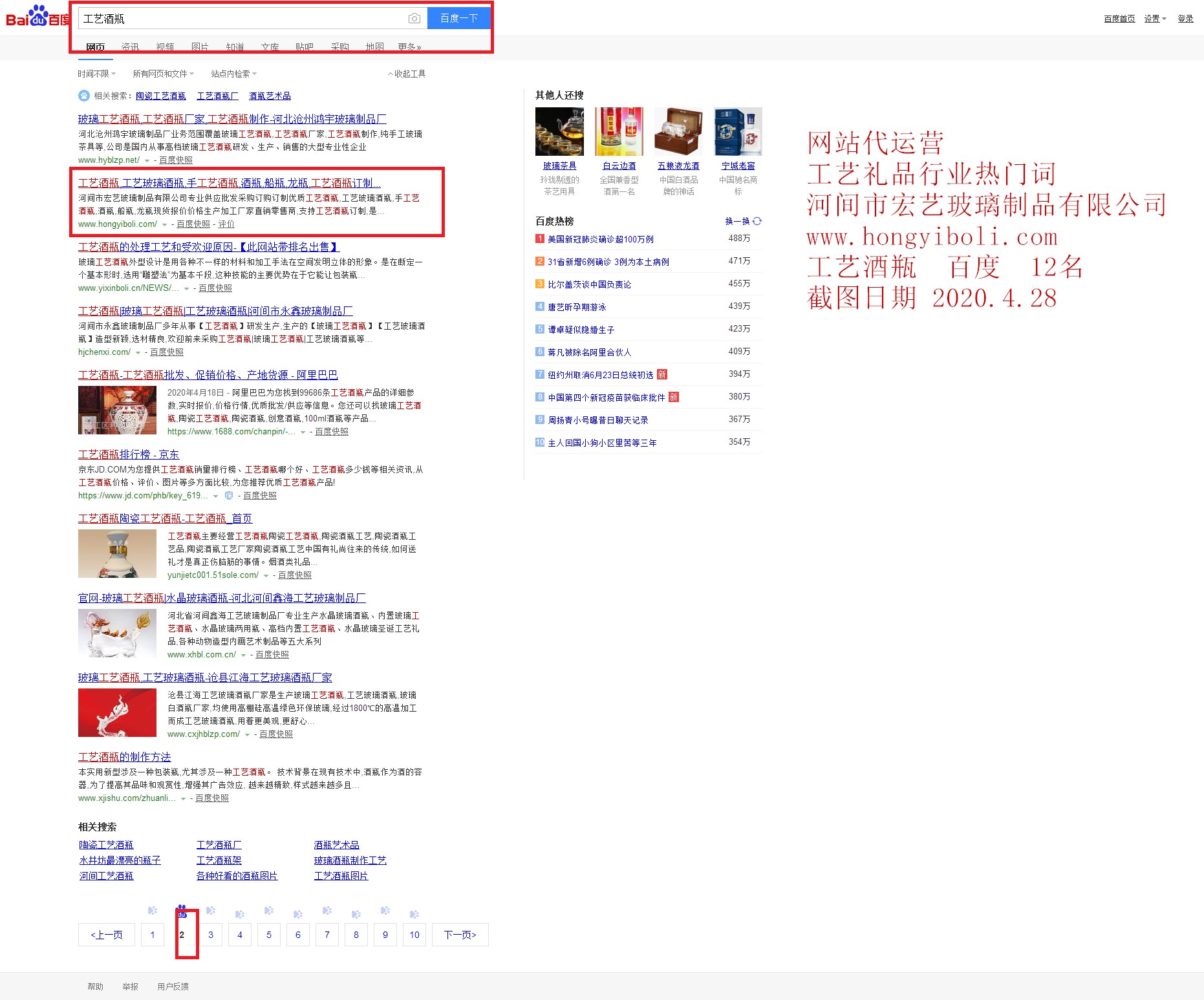Open related search 陶瓷工艺酒瓶 at top
This screenshot has height=1000, width=1204.
[160, 96]
